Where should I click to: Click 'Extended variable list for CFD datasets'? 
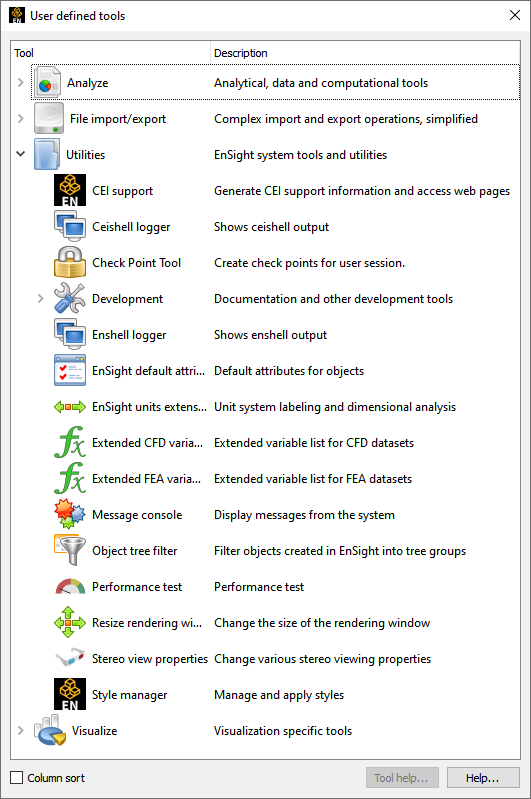(314, 443)
